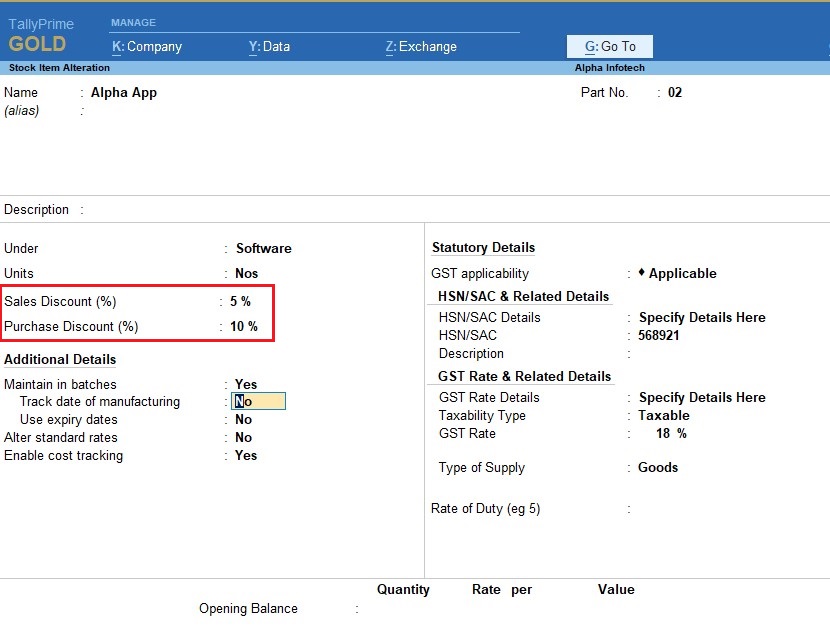Open the Z: Exchange menu

(x=421, y=46)
